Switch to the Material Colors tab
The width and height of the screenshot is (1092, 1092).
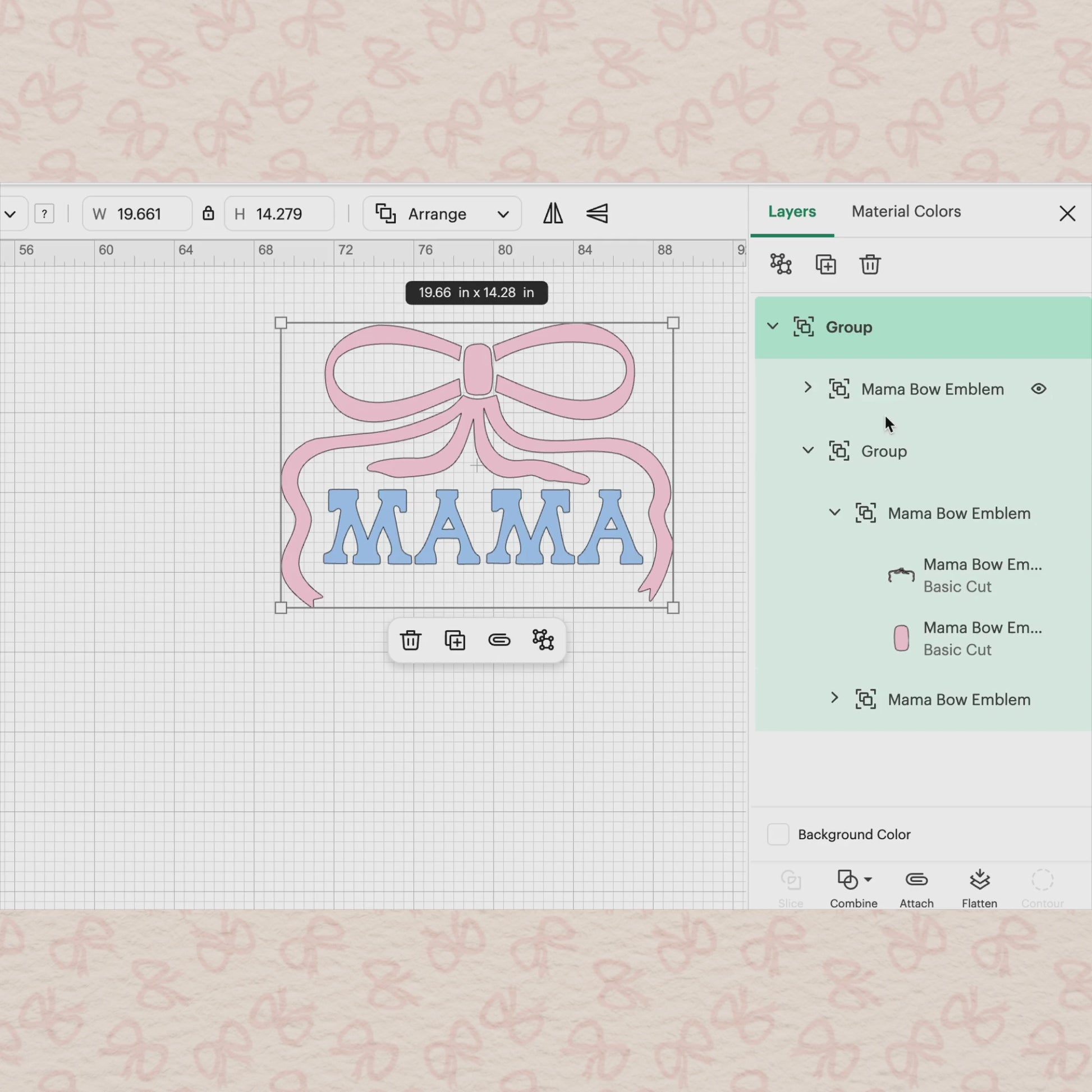[x=906, y=212]
